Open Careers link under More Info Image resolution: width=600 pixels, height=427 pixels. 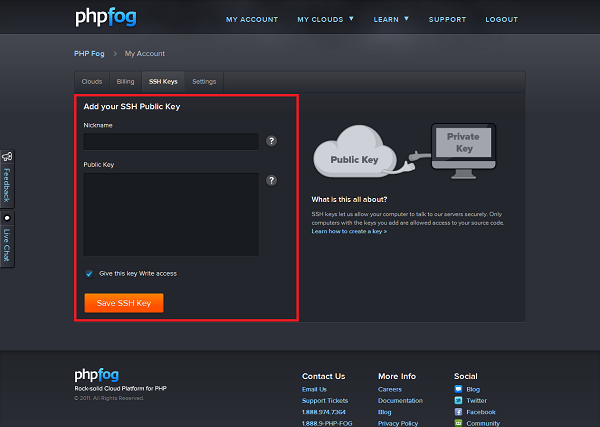coord(390,389)
